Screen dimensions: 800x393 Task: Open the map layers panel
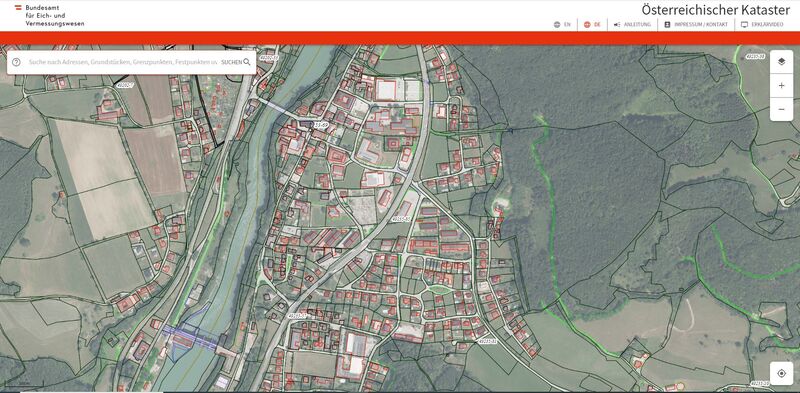click(x=781, y=62)
